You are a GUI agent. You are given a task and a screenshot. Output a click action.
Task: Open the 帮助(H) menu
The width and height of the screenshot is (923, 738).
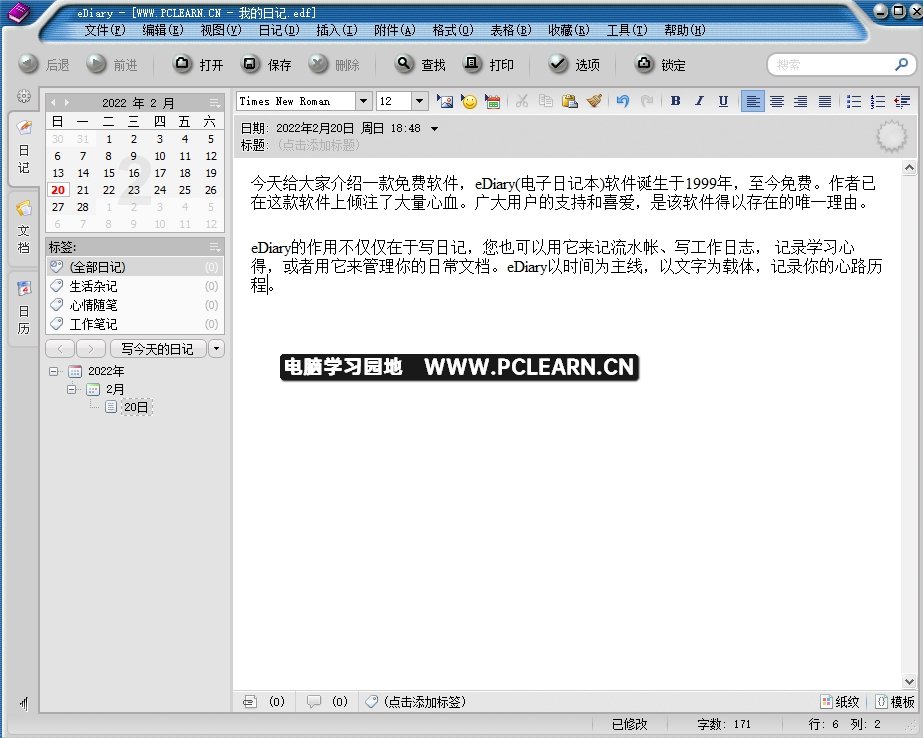point(685,30)
